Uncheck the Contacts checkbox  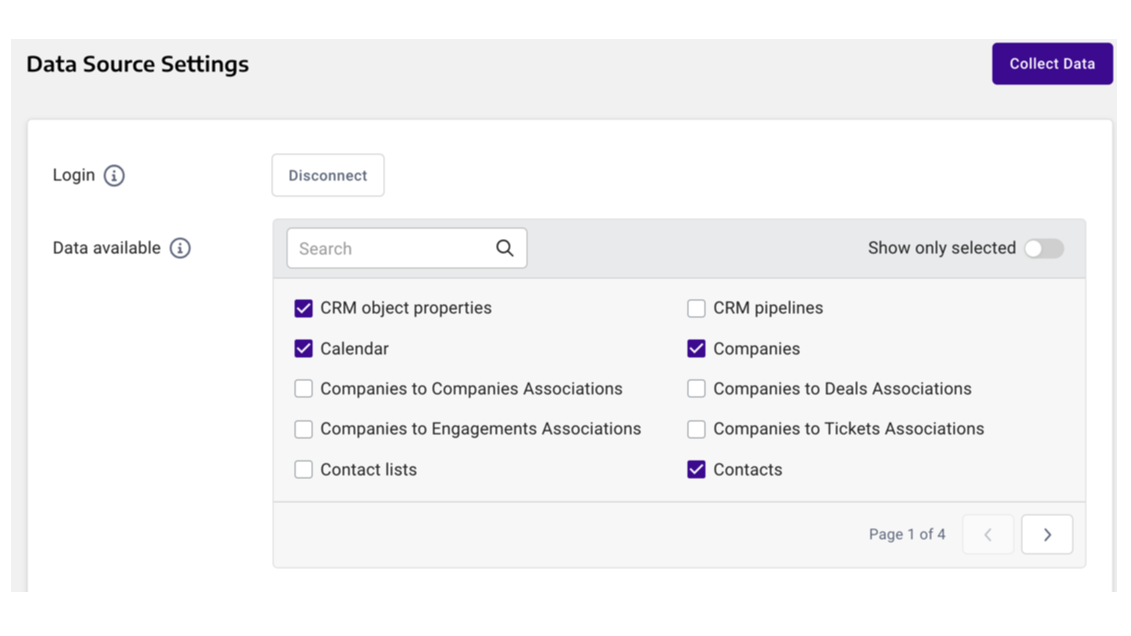click(x=697, y=470)
